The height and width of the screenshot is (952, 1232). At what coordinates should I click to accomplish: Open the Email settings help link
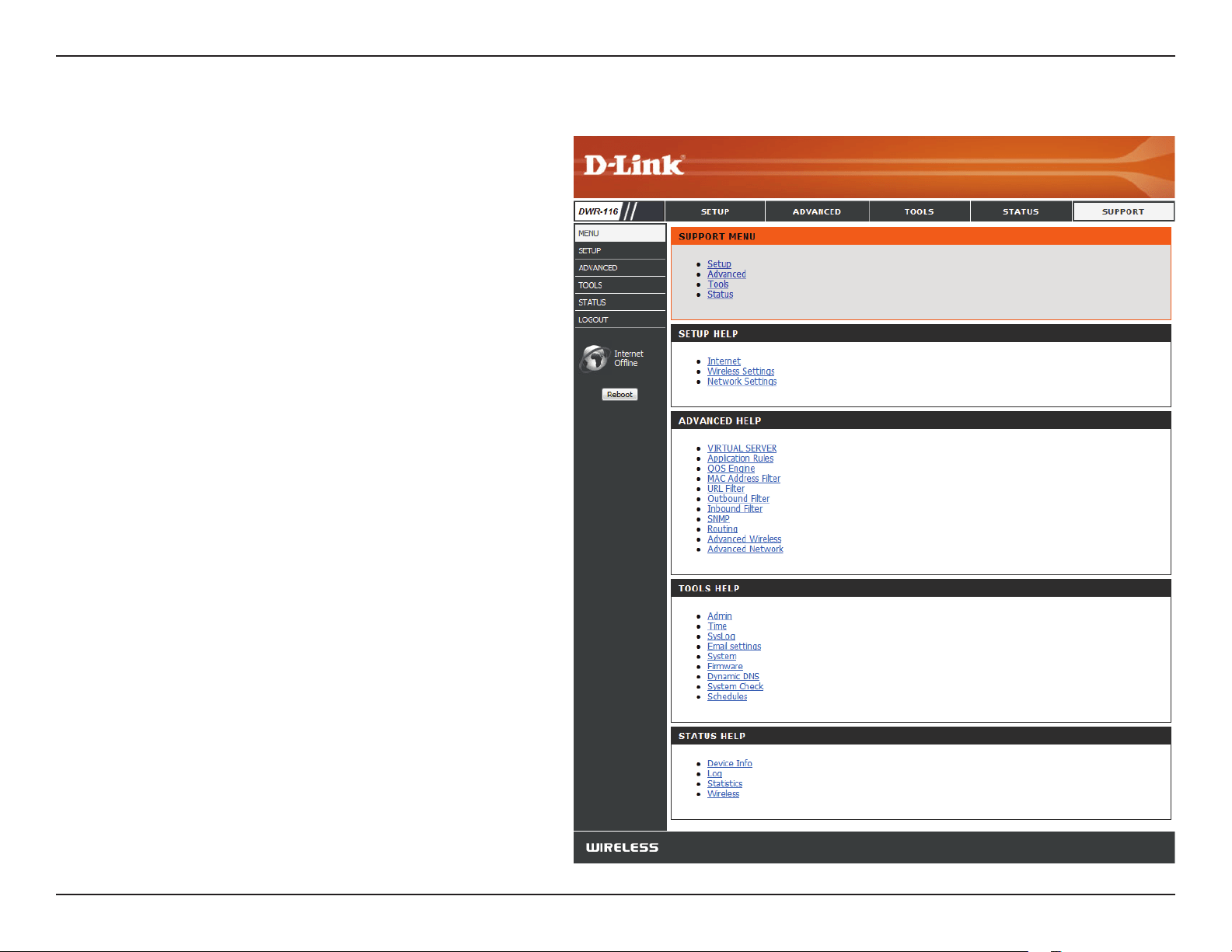coord(734,647)
